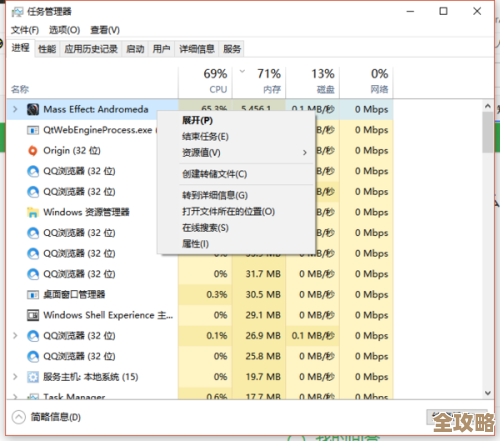This screenshot has height=441, width=500.
Task: Click the process list scrollbar up arrow
Action: click(x=488, y=106)
